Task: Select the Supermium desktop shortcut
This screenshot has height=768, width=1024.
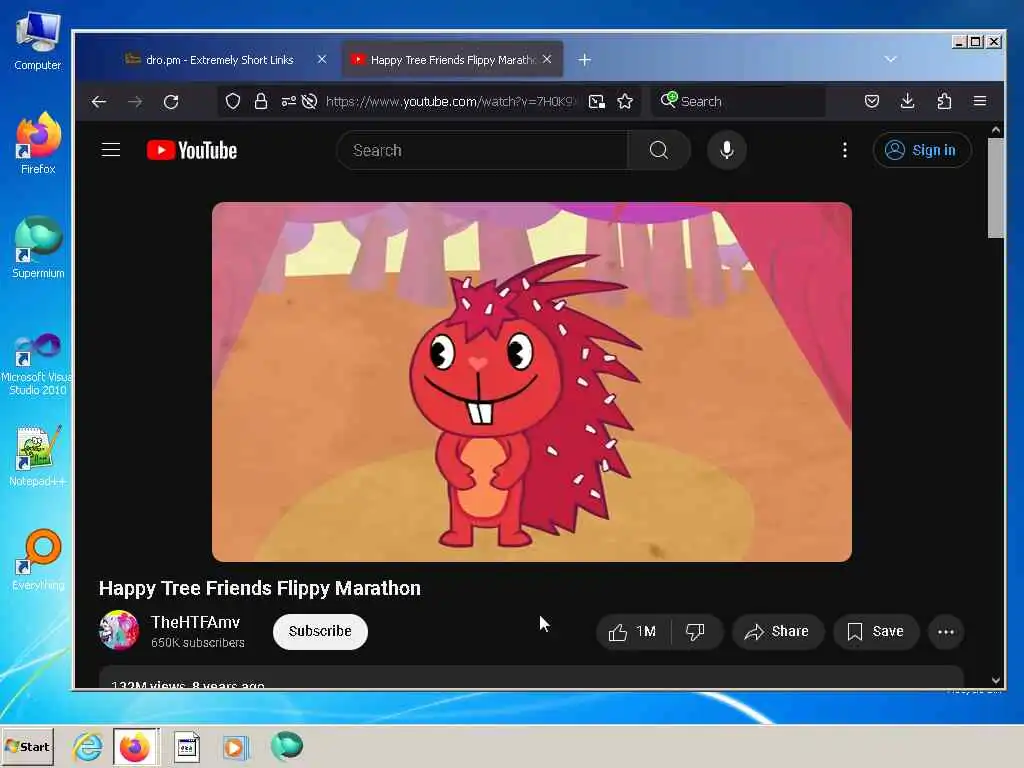Action: point(38,247)
